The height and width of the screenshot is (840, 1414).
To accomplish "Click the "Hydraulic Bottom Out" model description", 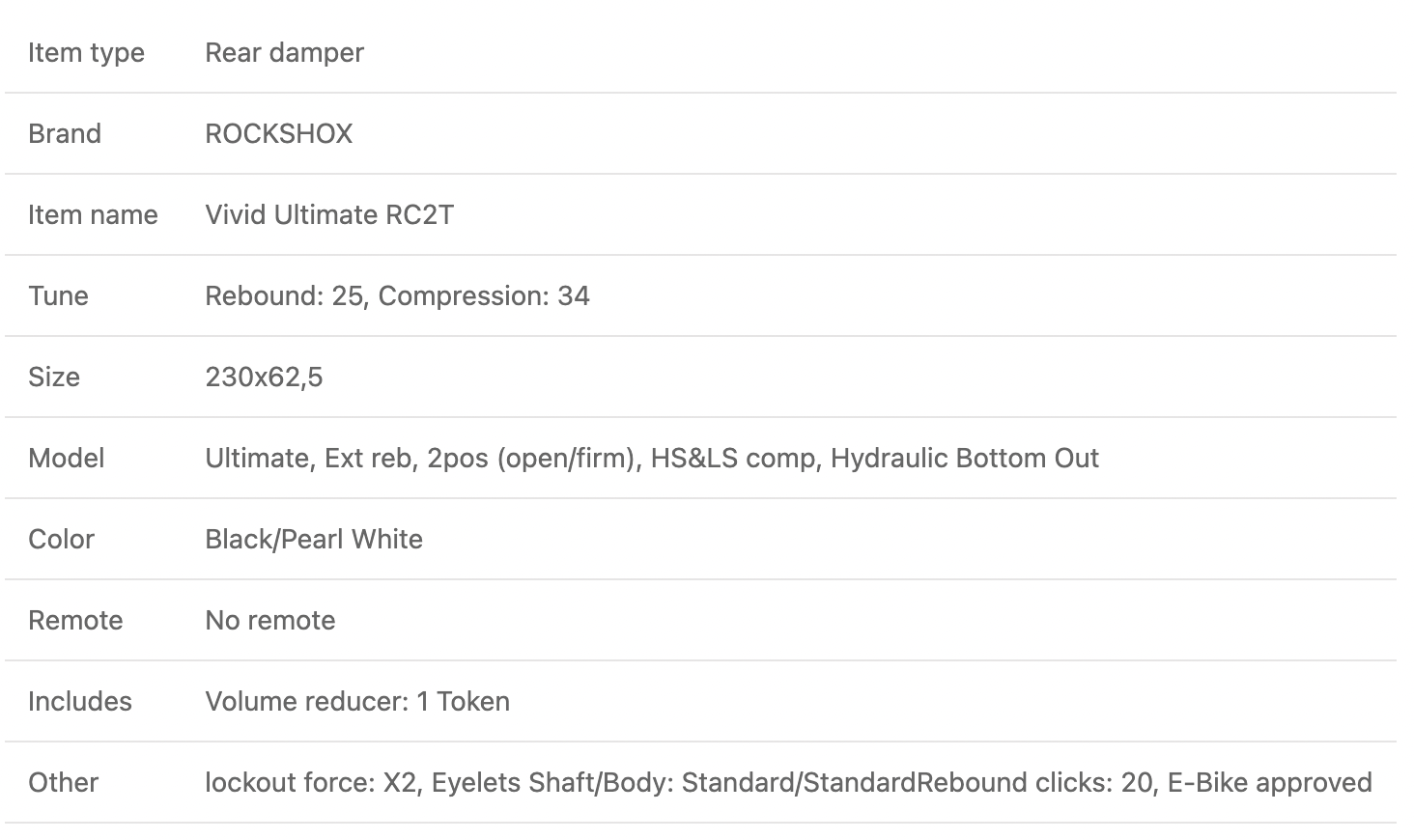I will 964,458.
